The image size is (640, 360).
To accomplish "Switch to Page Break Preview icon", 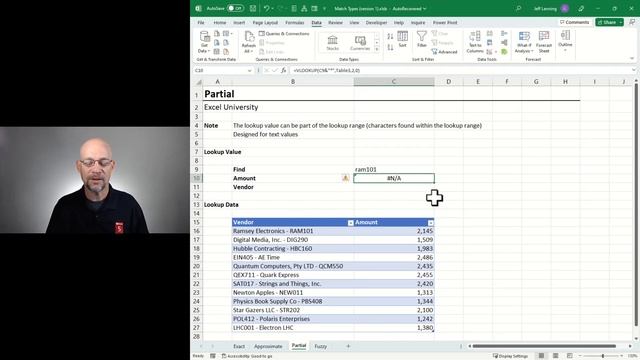I will pyautogui.click(x=570, y=356).
